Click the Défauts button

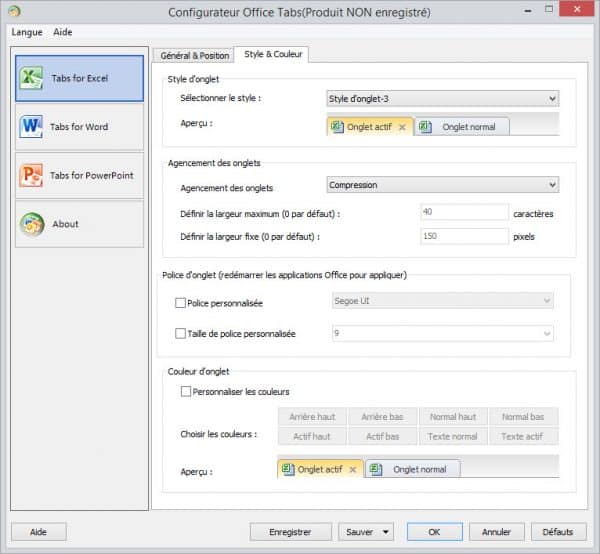click(558, 532)
